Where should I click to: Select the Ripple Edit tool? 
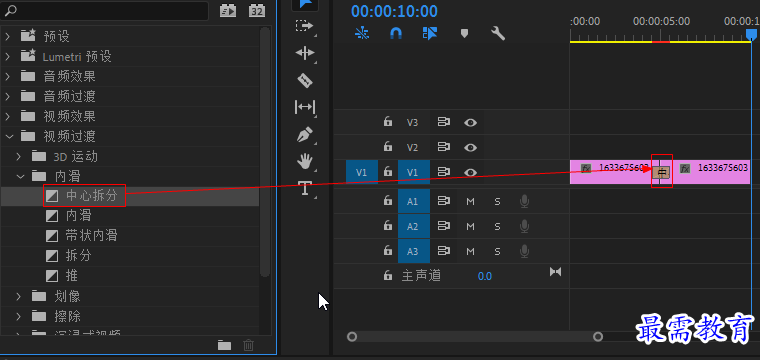(305, 53)
